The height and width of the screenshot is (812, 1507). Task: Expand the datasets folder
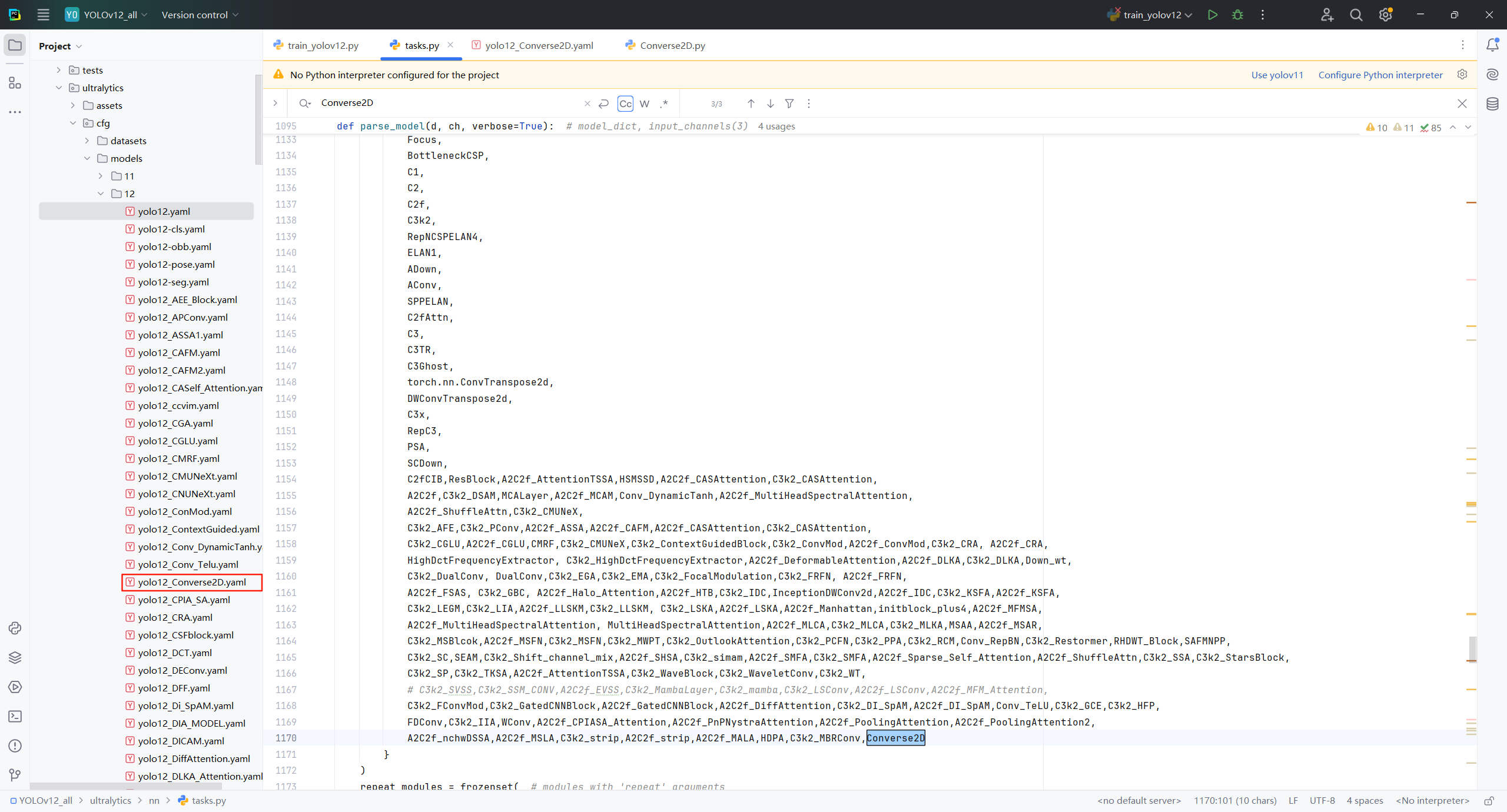[87, 141]
